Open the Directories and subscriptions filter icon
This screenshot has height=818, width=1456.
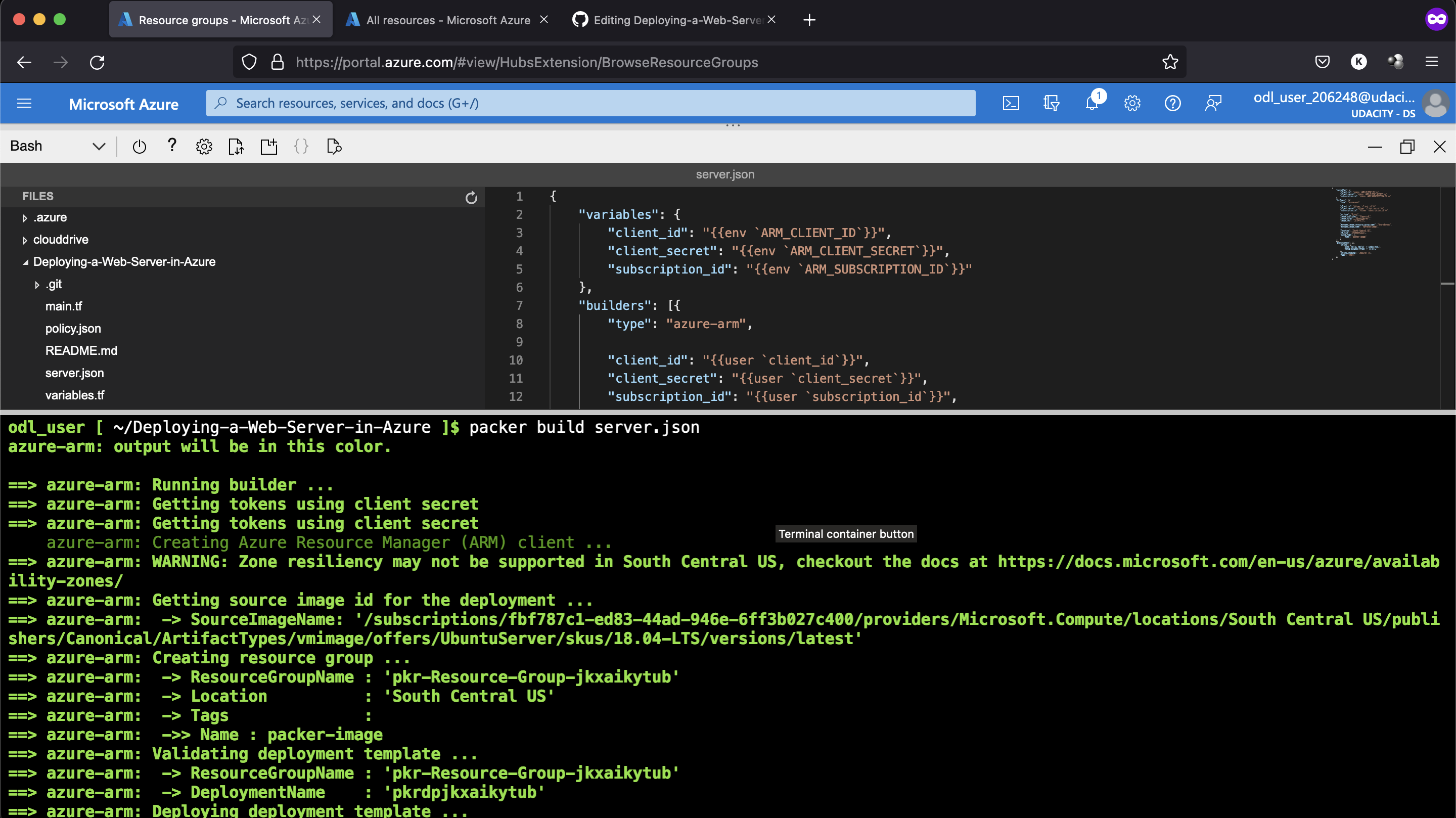(x=1052, y=103)
